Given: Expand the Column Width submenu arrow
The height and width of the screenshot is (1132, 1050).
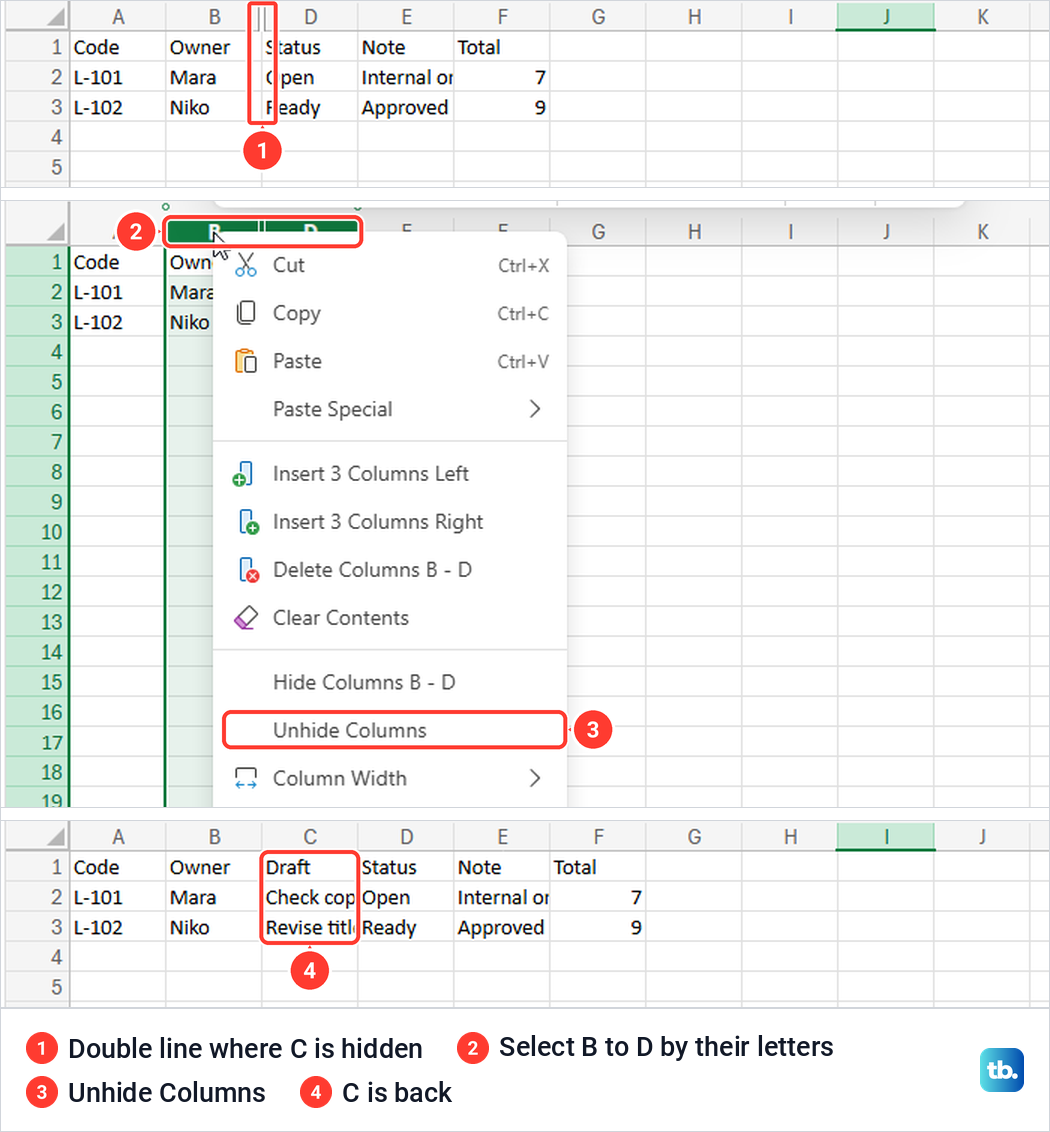Looking at the screenshot, I should pos(534,778).
